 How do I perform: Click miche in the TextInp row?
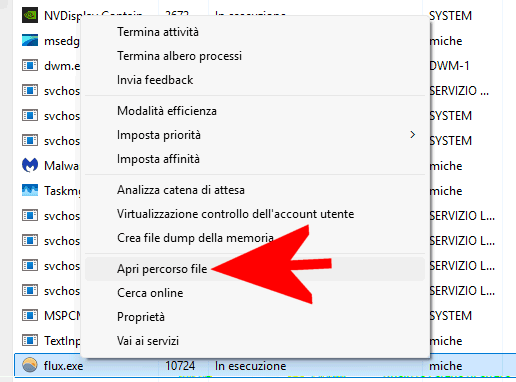pos(446,341)
